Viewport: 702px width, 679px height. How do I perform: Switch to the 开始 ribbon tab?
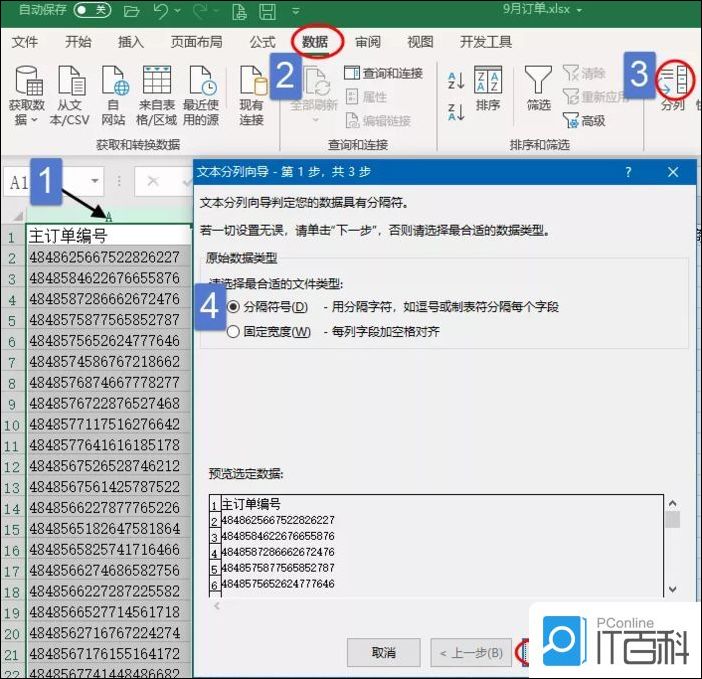tap(78, 42)
